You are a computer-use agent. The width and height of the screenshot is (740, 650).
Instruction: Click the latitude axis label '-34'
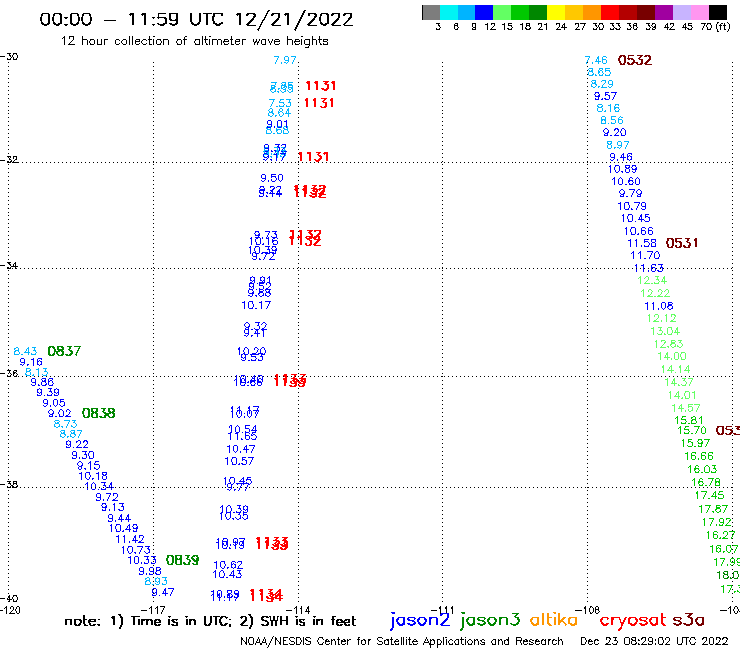coord(9,265)
